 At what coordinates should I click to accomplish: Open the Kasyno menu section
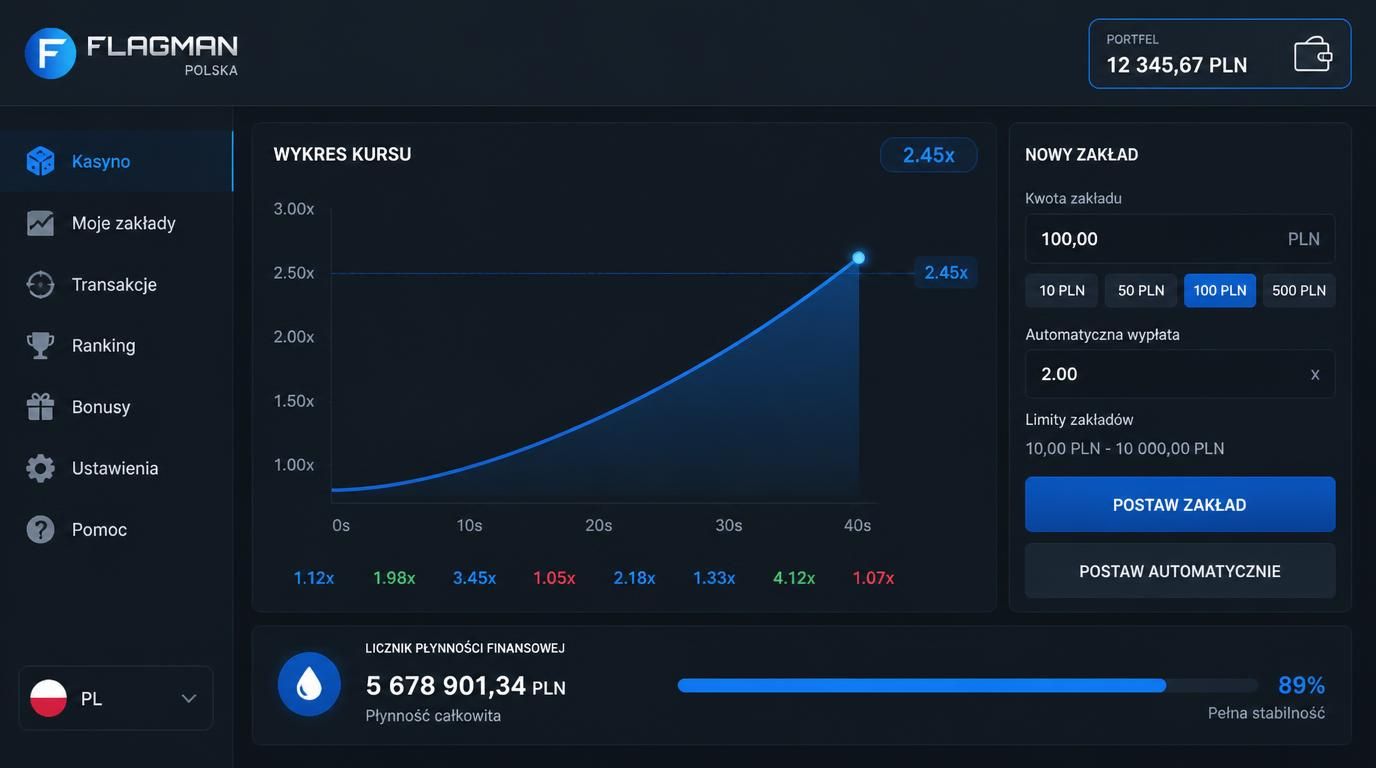pos(116,161)
